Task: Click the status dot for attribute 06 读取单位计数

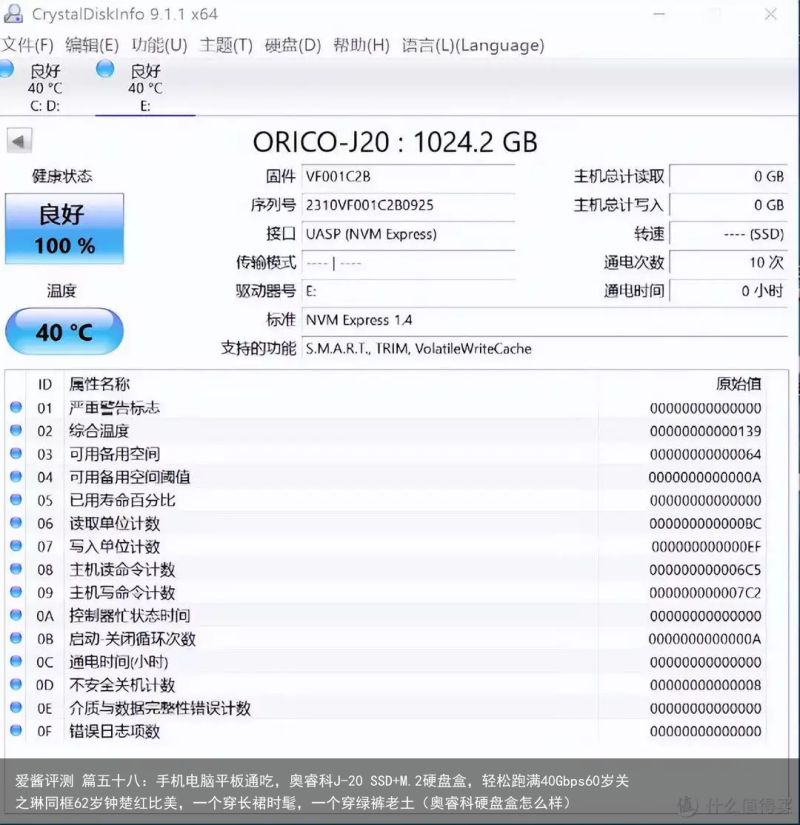Action: click(x=16, y=523)
